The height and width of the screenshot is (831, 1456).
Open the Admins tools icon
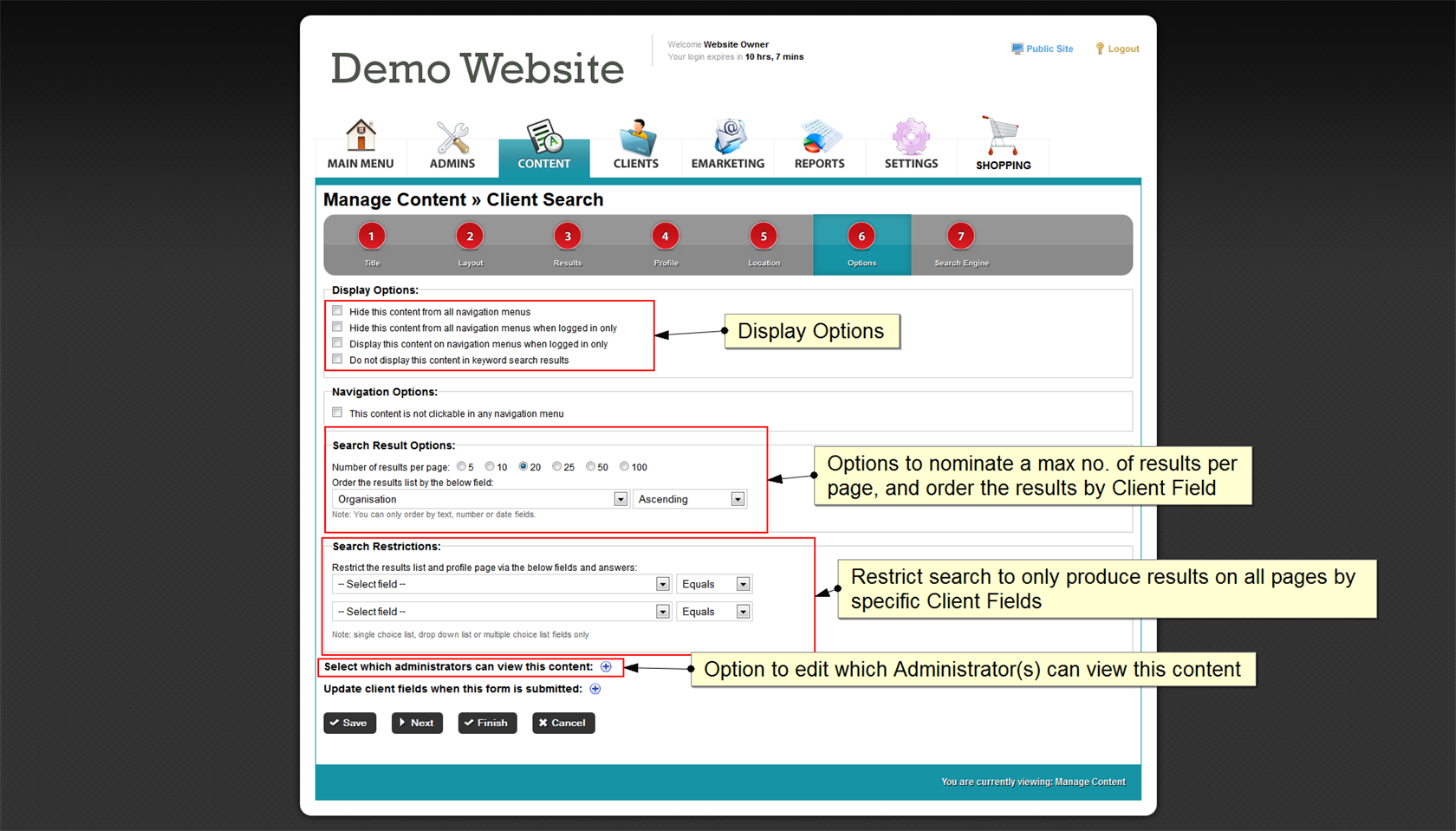pos(452,137)
